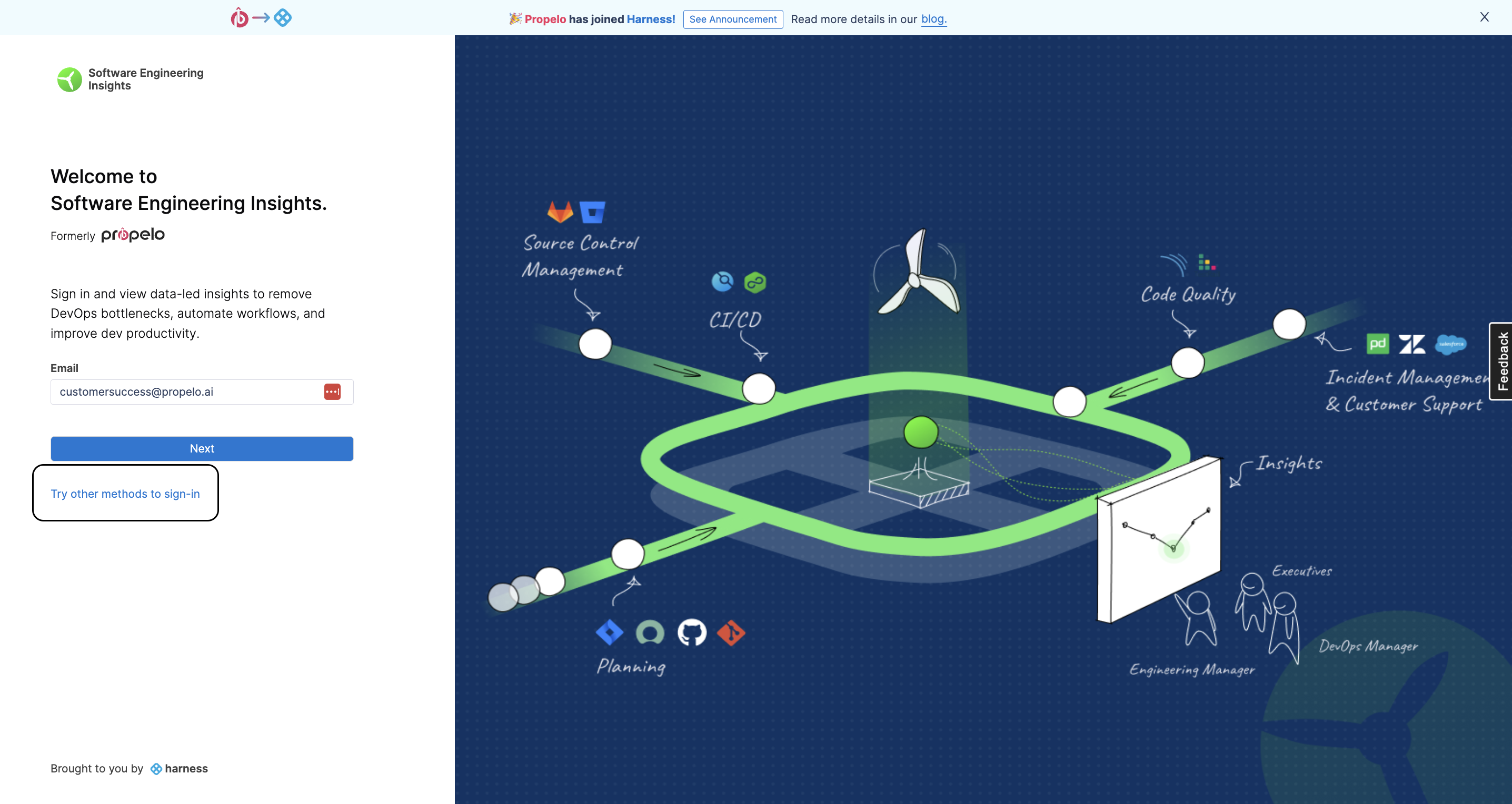Click the 'Code Quality' label
Viewport: 1512px width, 804px height.
pos(1188,294)
